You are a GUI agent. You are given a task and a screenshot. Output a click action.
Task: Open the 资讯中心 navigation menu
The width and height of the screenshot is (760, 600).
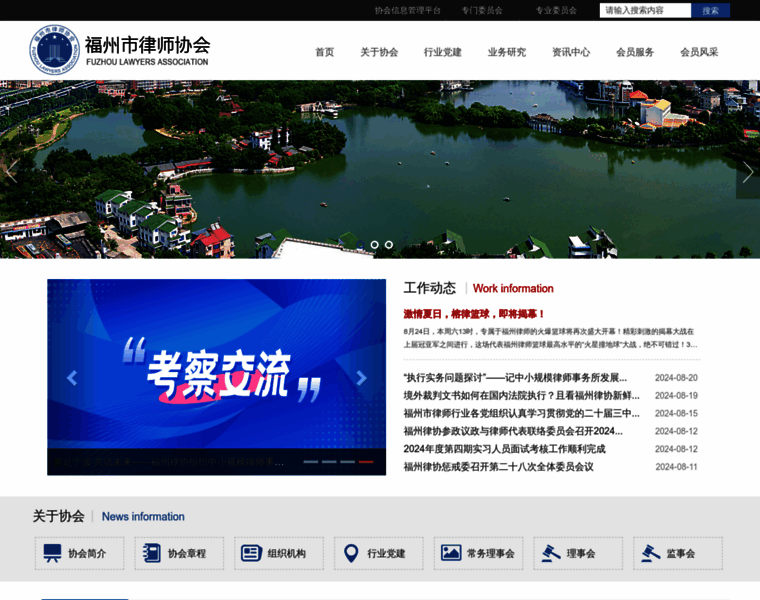point(570,52)
